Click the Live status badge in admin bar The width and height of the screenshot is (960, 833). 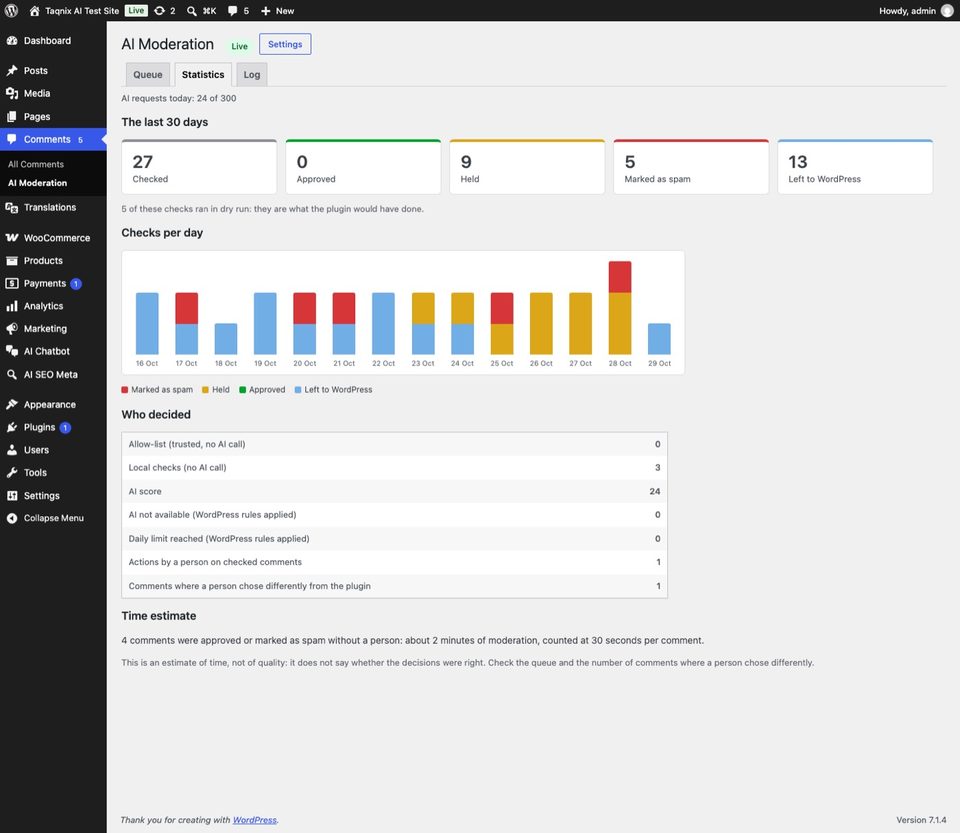pyautogui.click(x=136, y=10)
